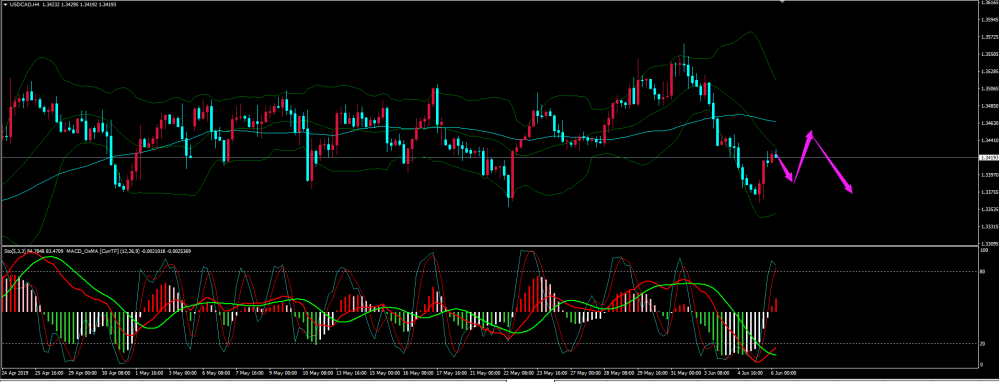Click price scale value 1.33535
The height and width of the screenshot is (382, 999).
990,209
